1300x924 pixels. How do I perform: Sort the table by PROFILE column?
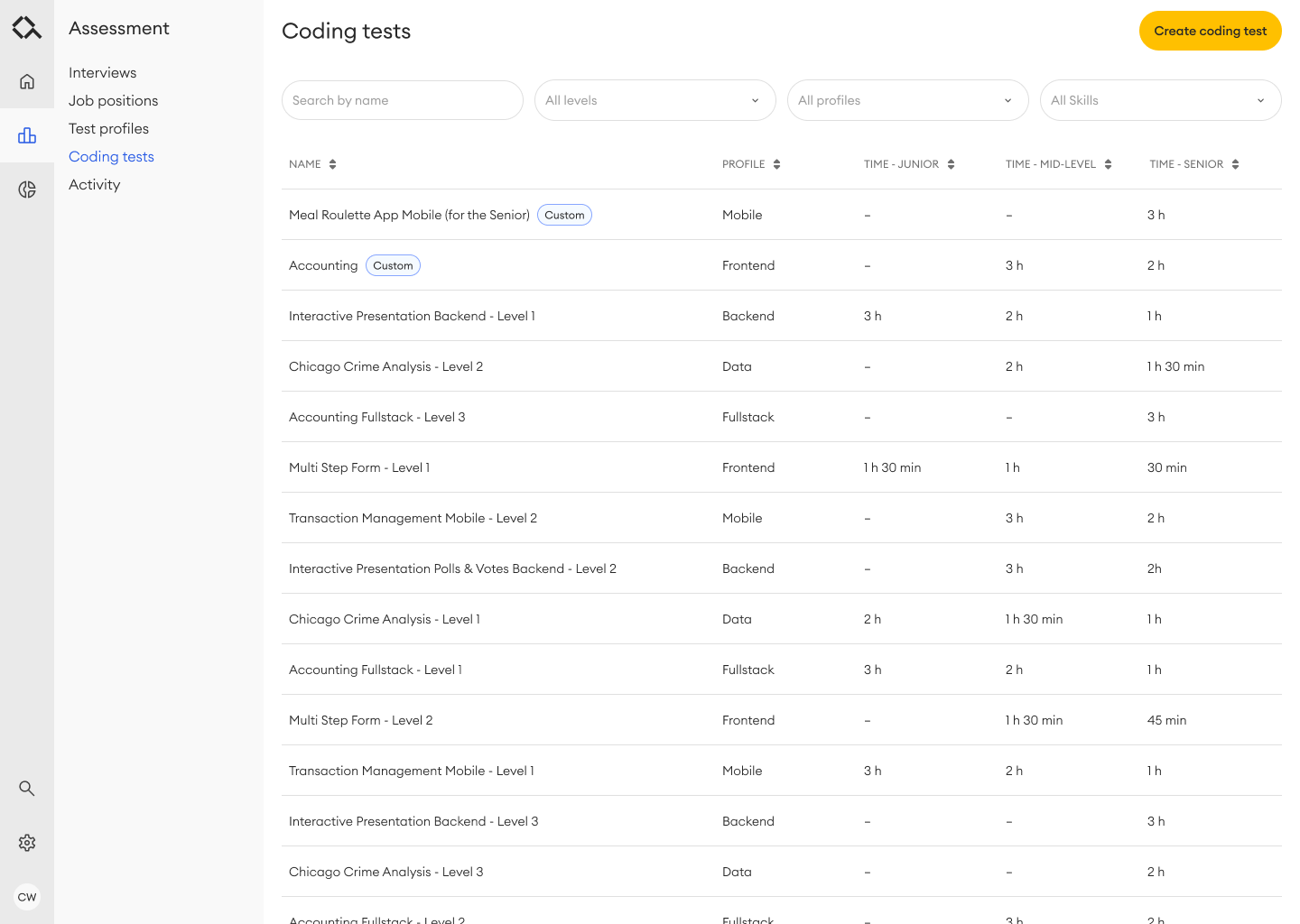point(776,164)
